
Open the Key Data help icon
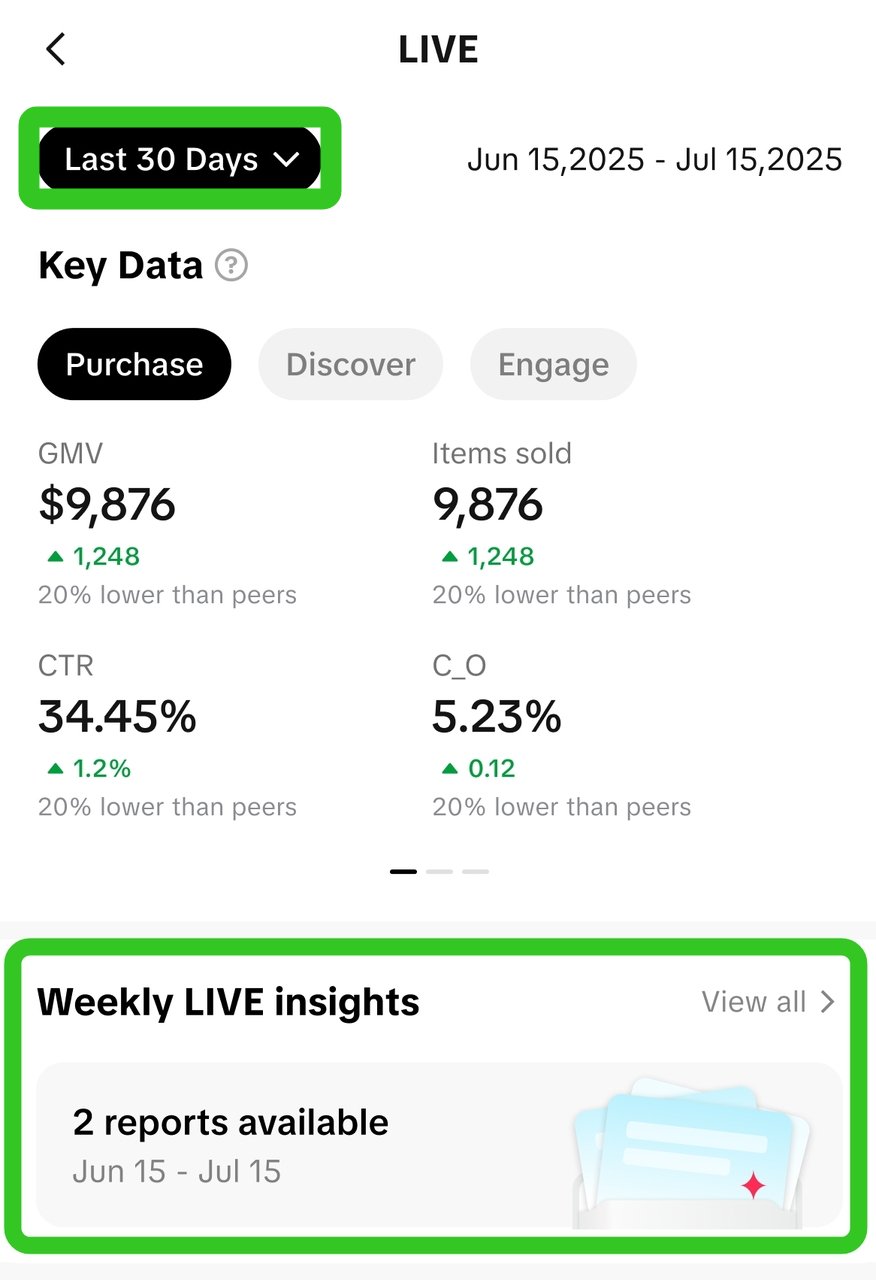coord(231,266)
